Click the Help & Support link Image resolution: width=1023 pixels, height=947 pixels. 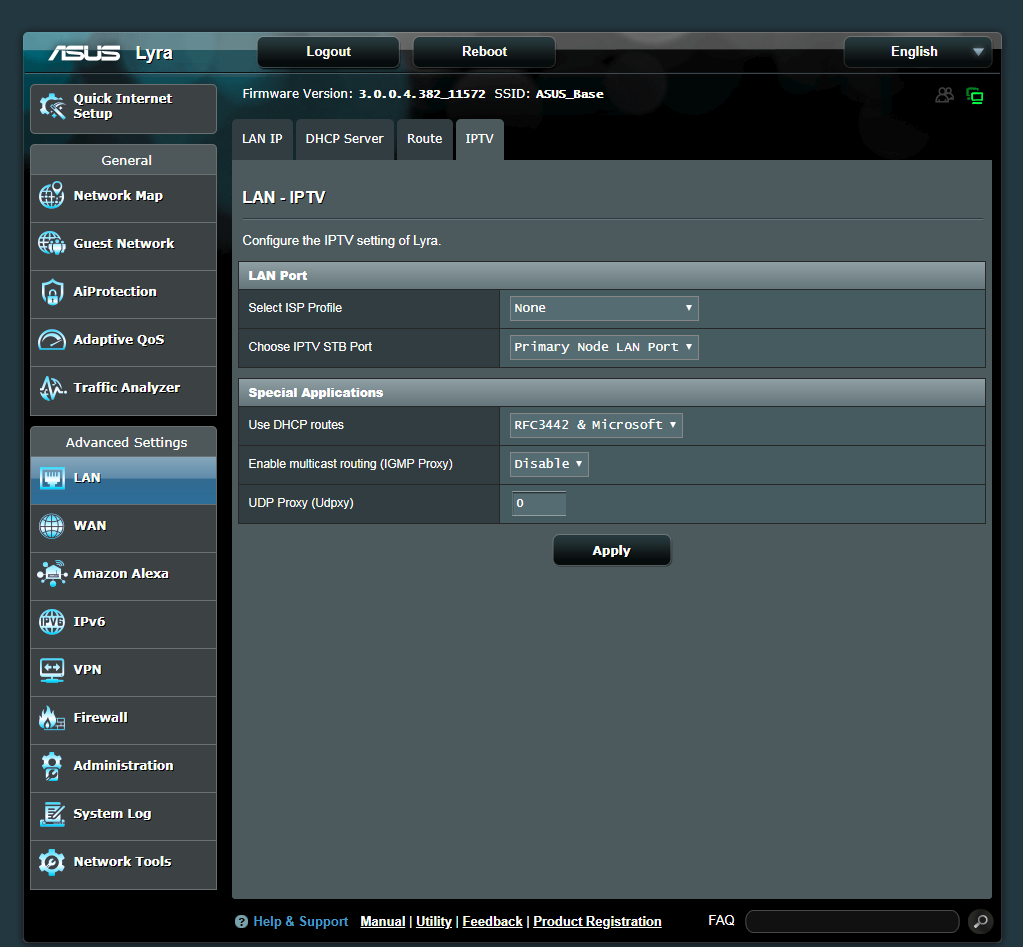point(301,922)
